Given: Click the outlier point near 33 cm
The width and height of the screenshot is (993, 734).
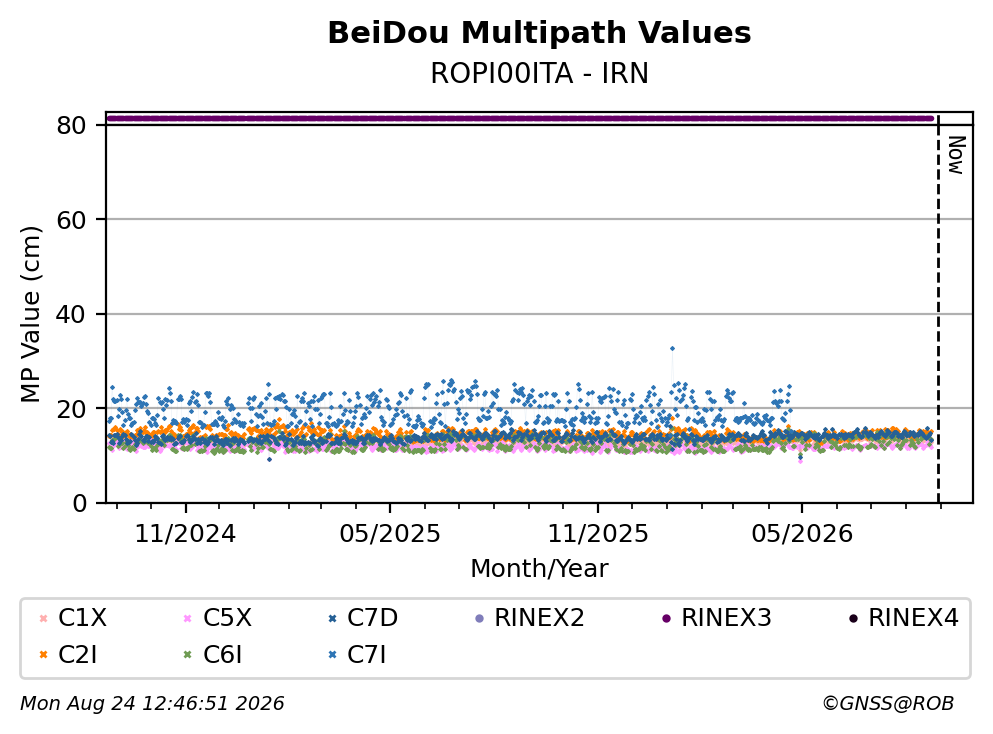Looking at the screenshot, I should pyautogui.click(x=673, y=348).
